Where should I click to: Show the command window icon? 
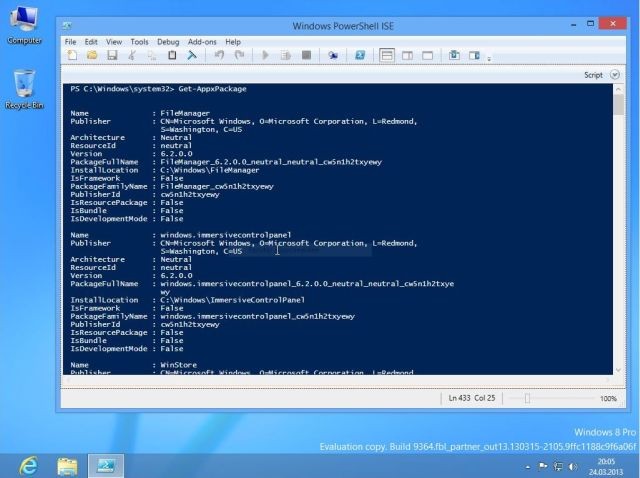[x=454, y=55]
